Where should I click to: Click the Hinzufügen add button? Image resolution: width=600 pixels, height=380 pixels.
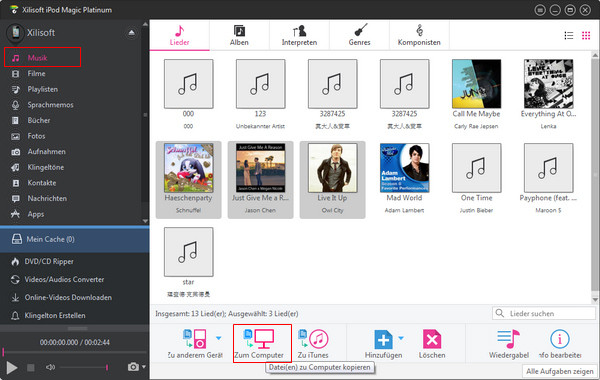point(383,344)
